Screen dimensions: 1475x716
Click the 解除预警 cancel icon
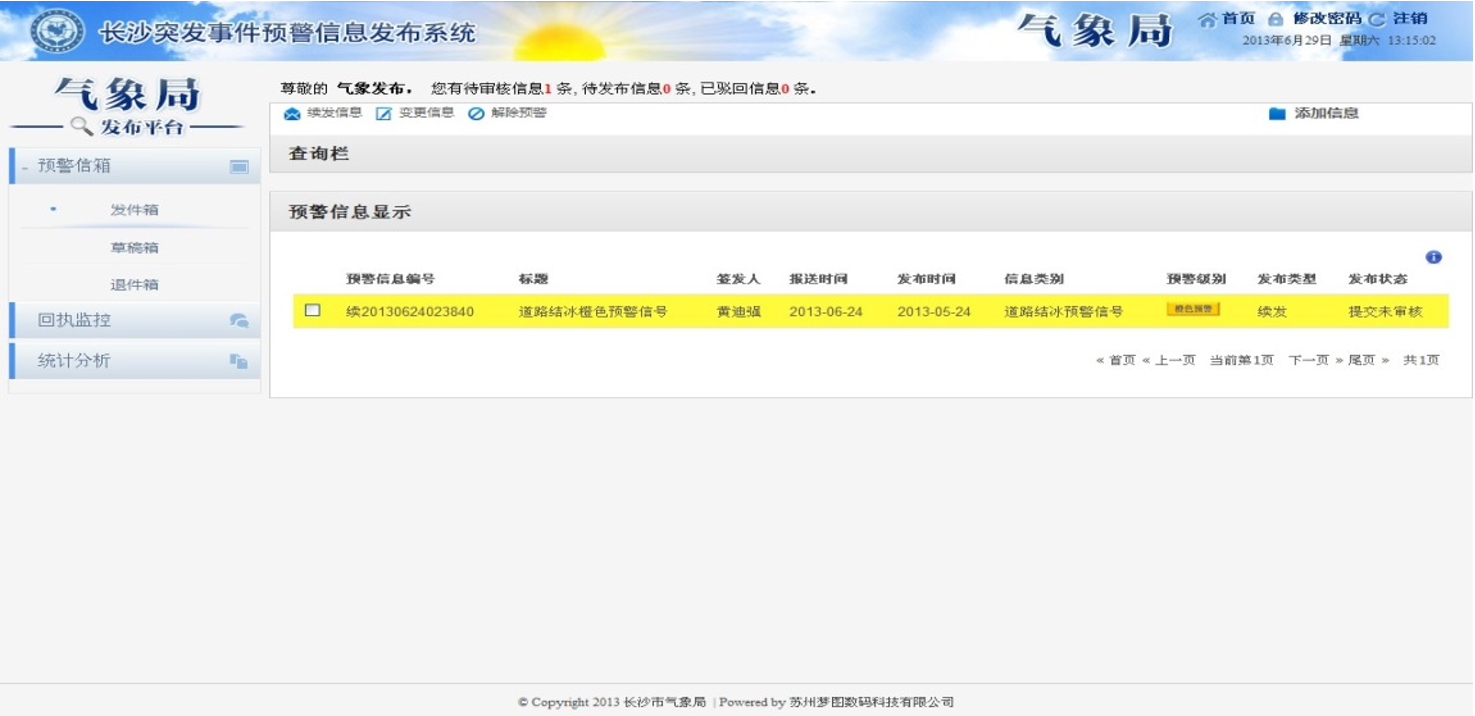pos(476,114)
